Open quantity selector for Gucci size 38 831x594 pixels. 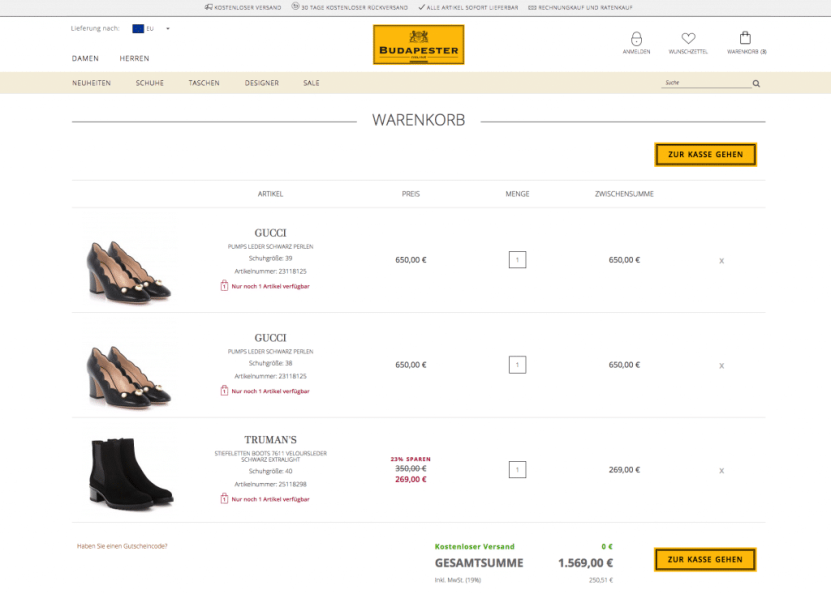click(517, 365)
